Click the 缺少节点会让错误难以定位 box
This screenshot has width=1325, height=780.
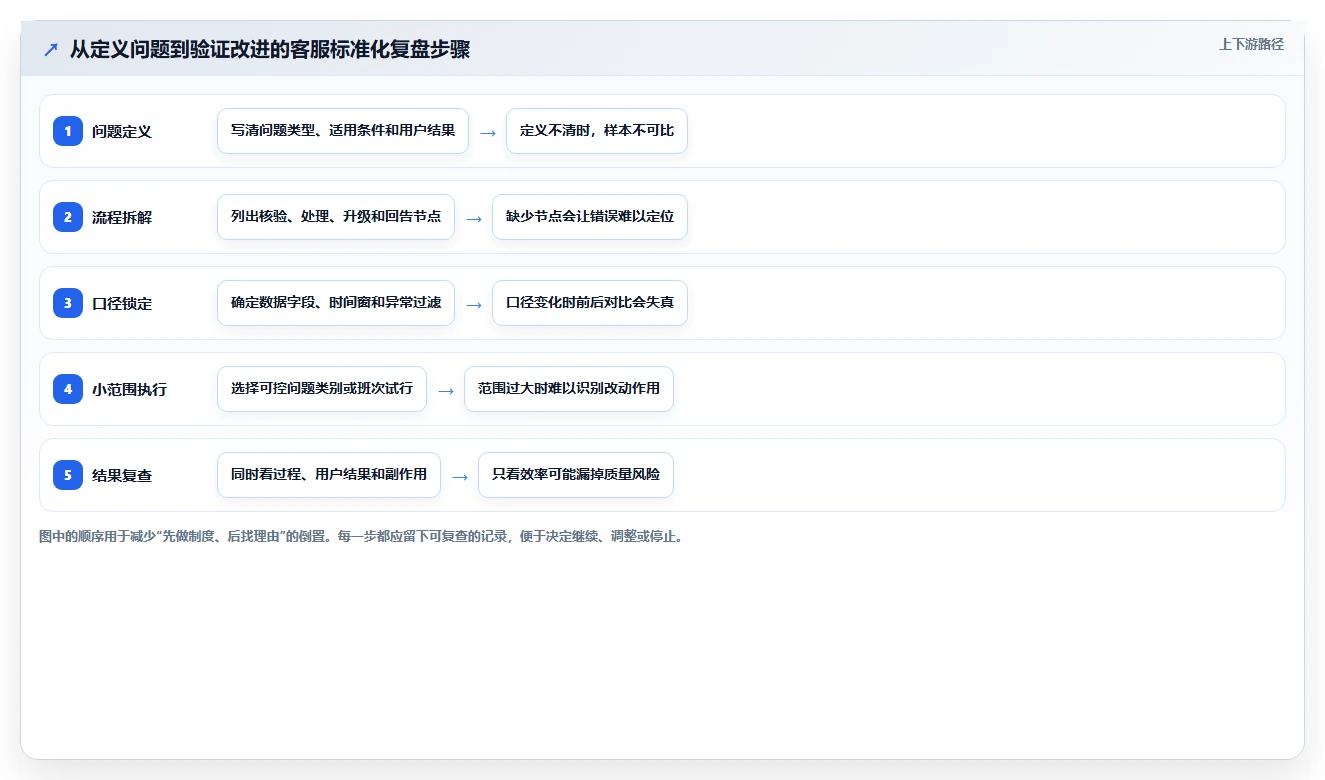[x=590, y=217]
